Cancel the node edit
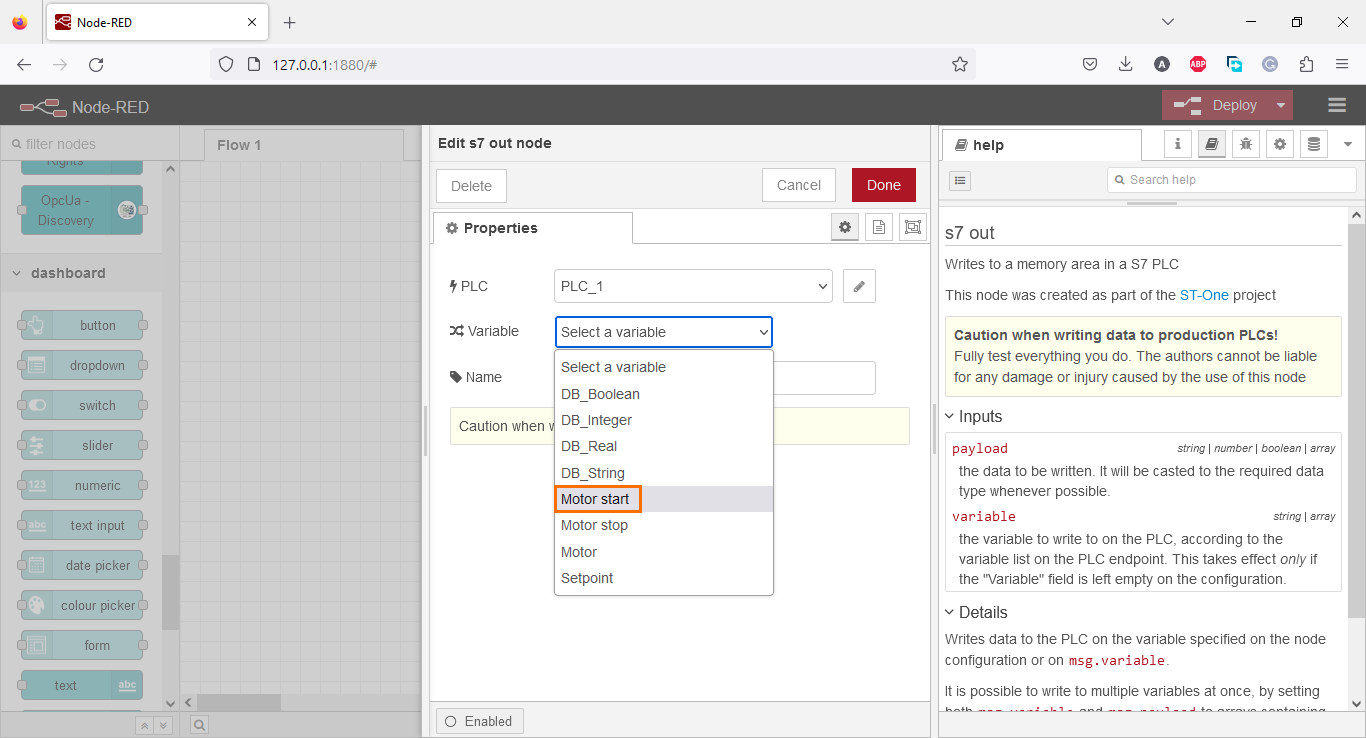 (799, 185)
